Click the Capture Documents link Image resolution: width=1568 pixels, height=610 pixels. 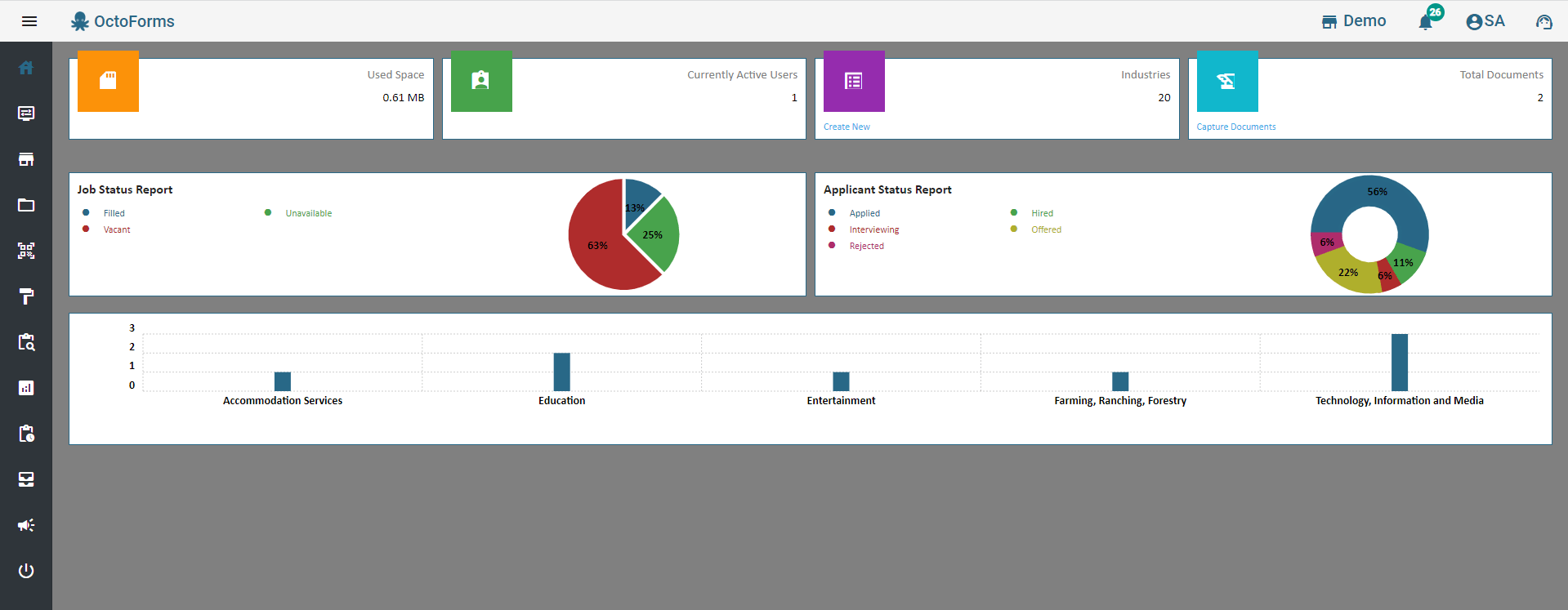tap(1236, 127)
